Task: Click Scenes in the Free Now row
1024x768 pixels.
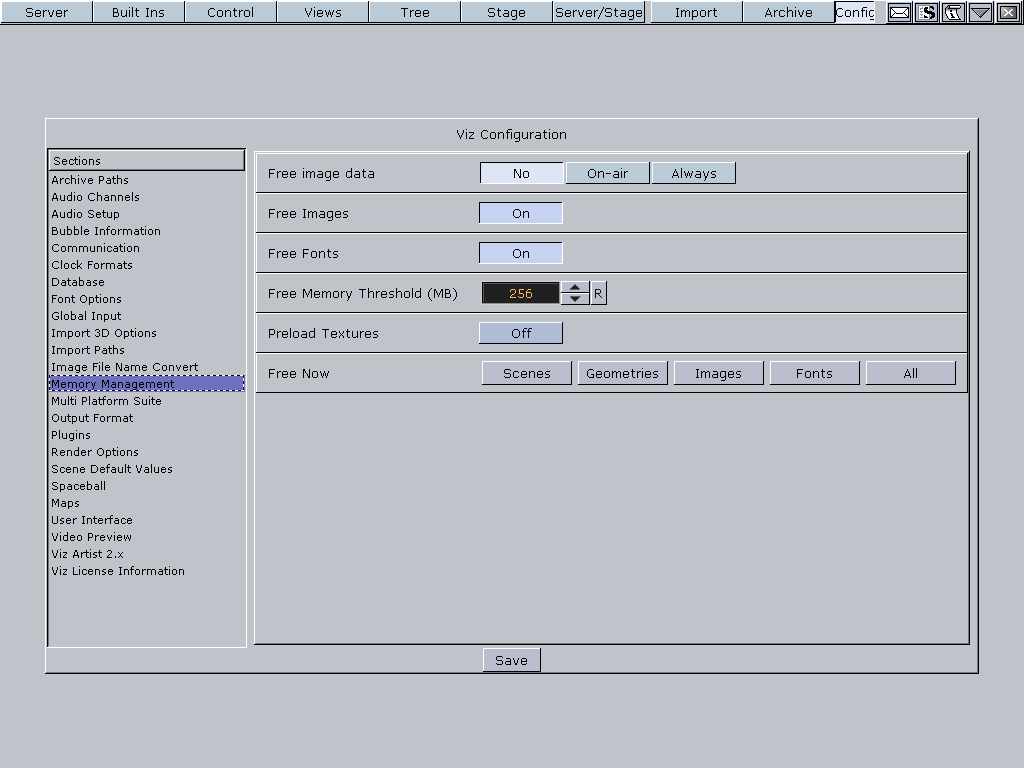Action: coord(526,372)
